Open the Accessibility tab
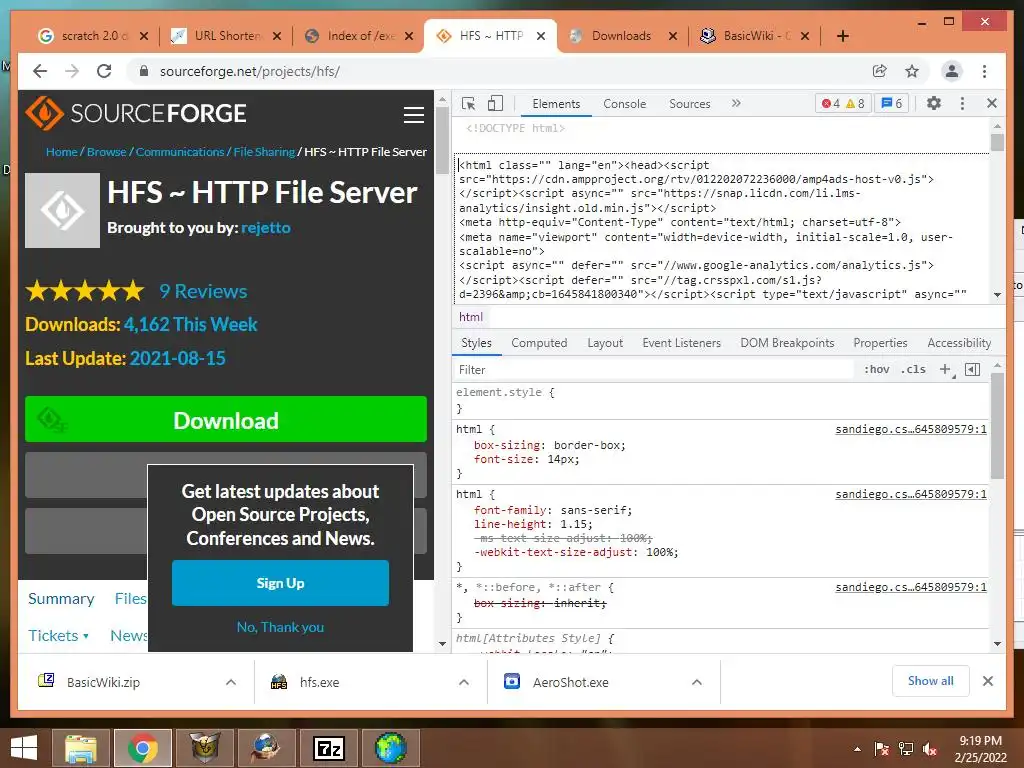The width and height of the screenshot is (1024, 768). pos(959,343)
